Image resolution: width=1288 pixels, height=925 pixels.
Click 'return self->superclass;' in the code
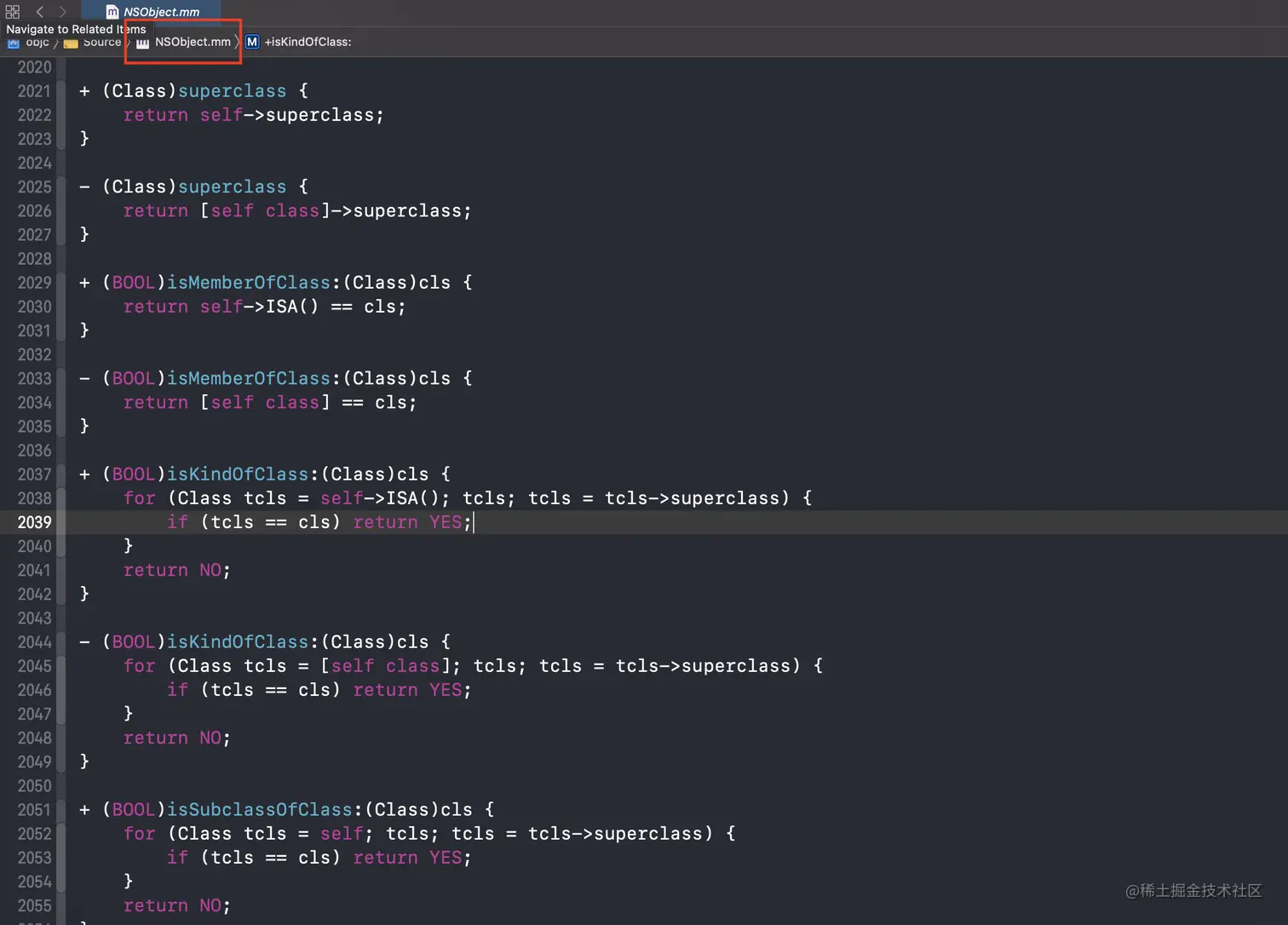tap(254, 115)
